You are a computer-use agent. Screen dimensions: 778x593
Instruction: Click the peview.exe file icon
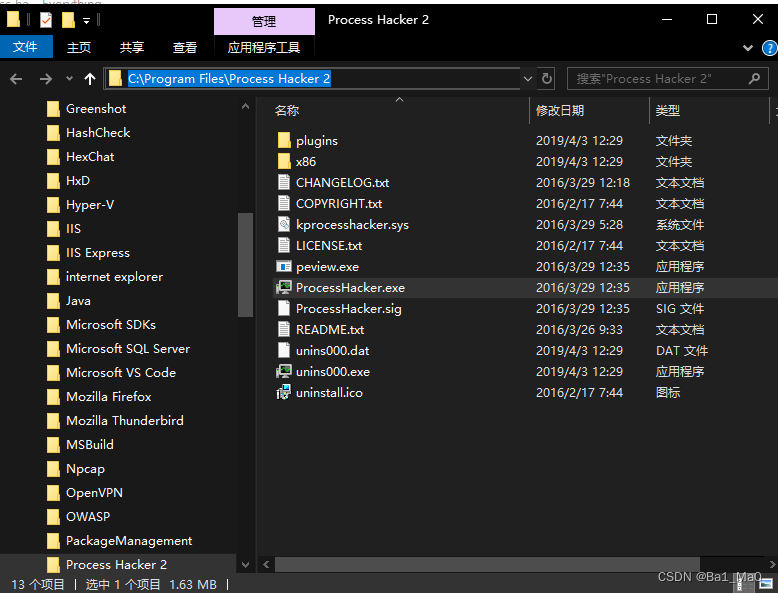pyautogui.click(x=284, y=267)
